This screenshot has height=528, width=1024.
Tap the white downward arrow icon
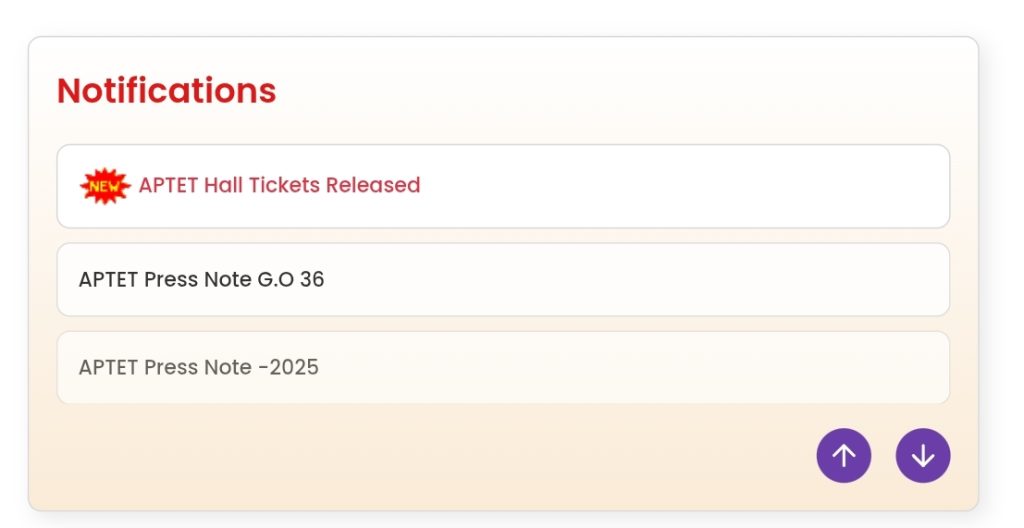[922, 456]
